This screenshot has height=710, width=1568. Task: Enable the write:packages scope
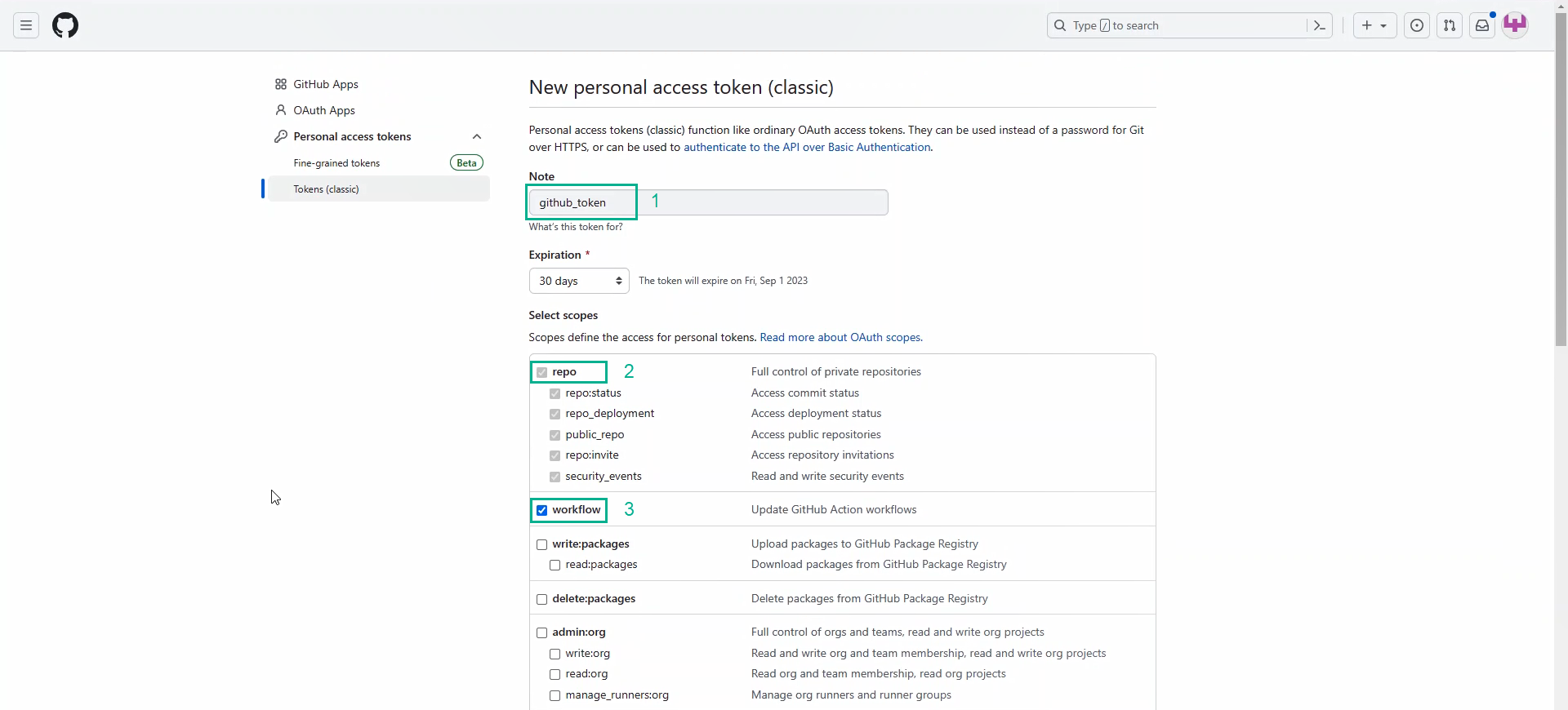[x=541, y=544]
